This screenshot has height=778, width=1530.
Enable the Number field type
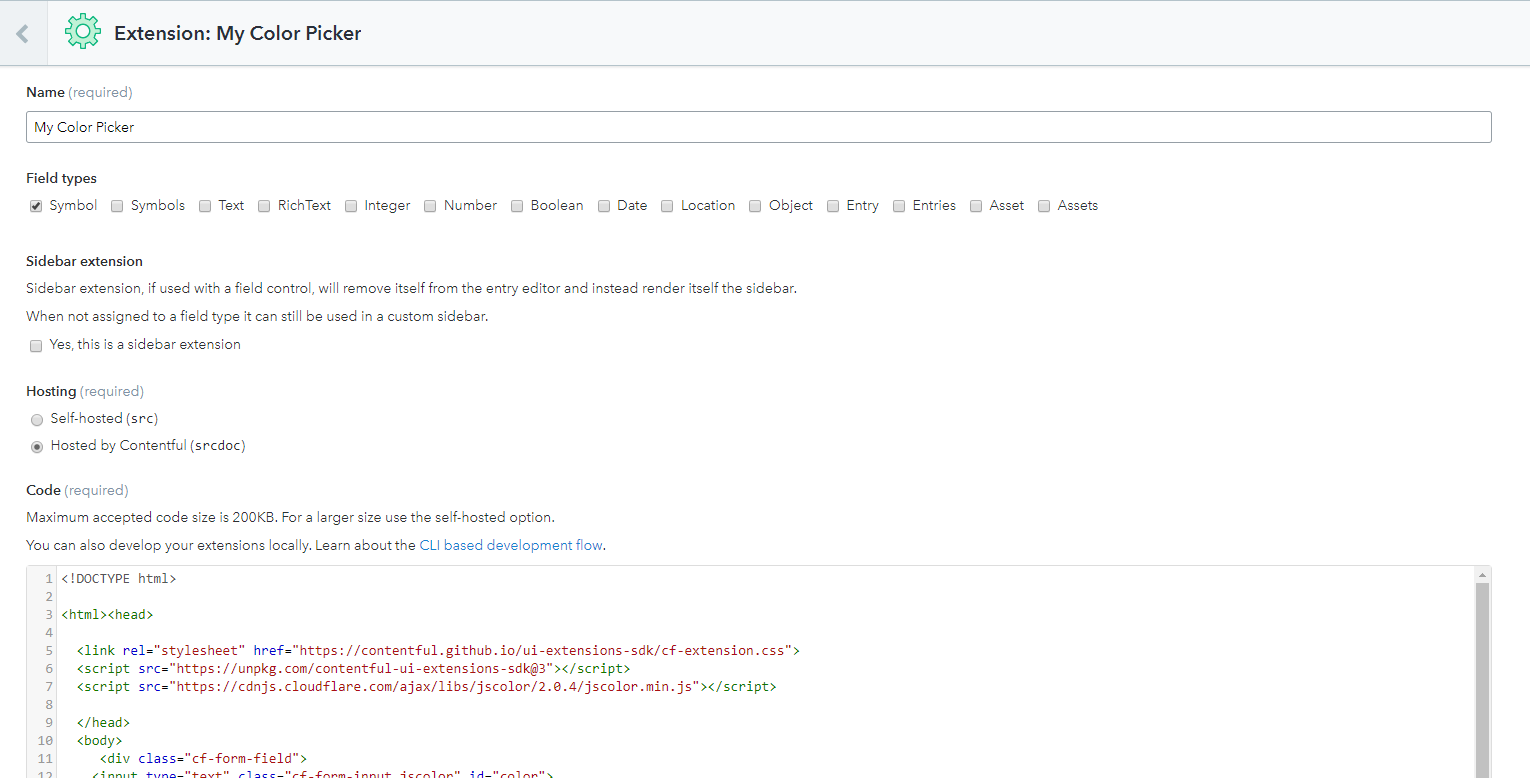click(430, 206)
